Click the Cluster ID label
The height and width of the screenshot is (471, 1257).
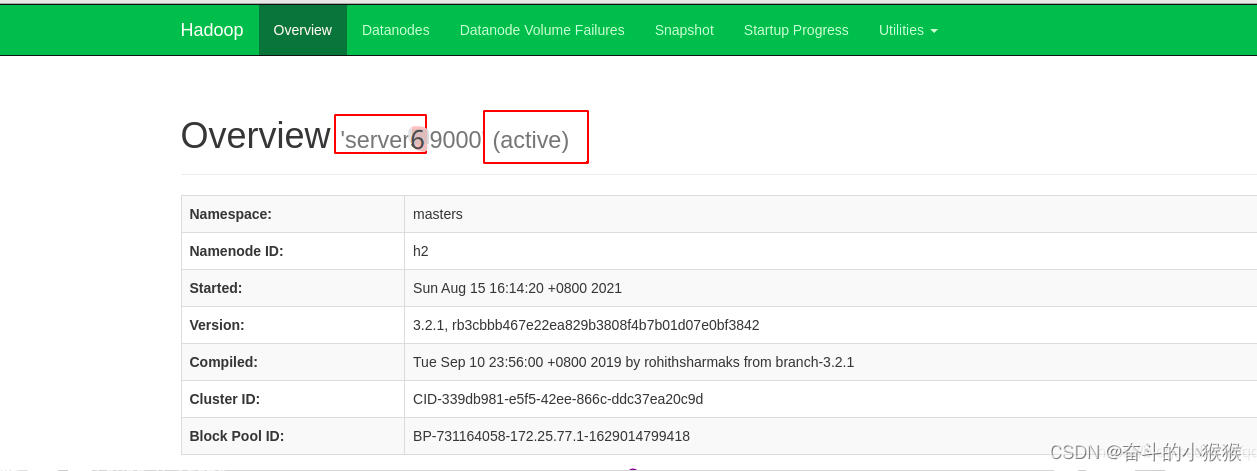tap(225, 399)
